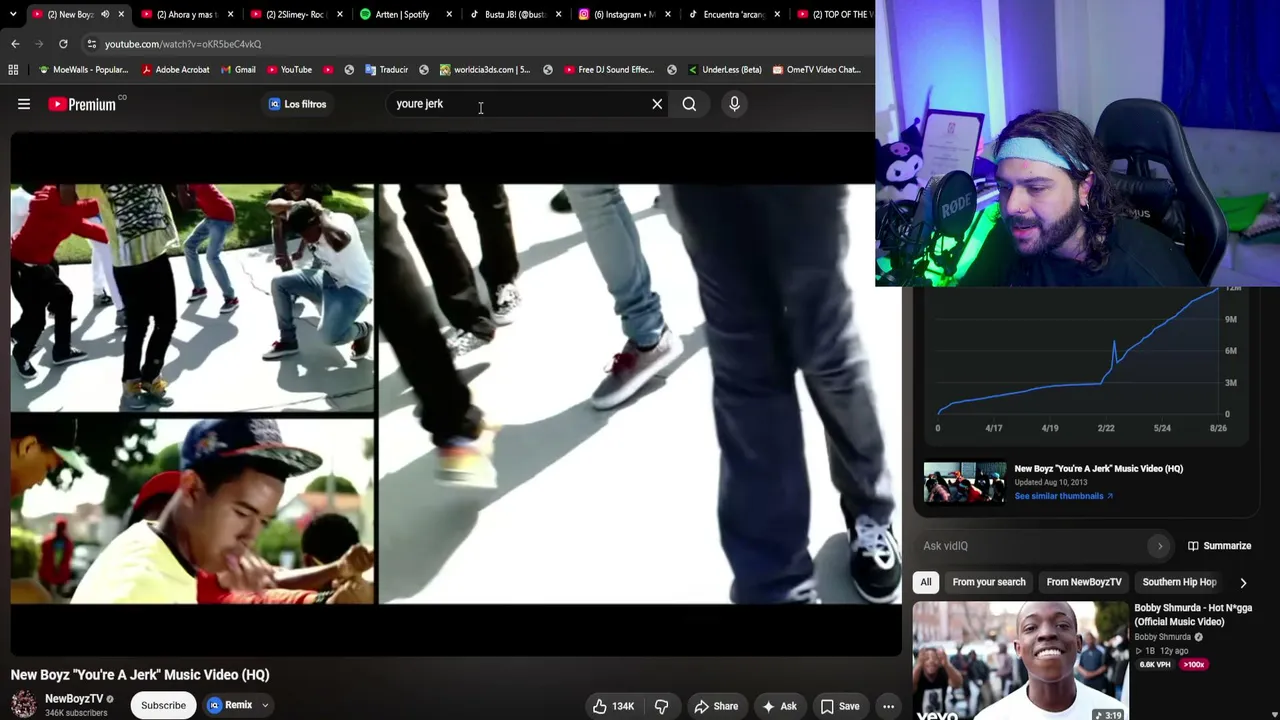Image resolution: width=1280 pixels, height=720 pixels.
Task: Click the browser forward arrow
Action: tap(39, 44)
